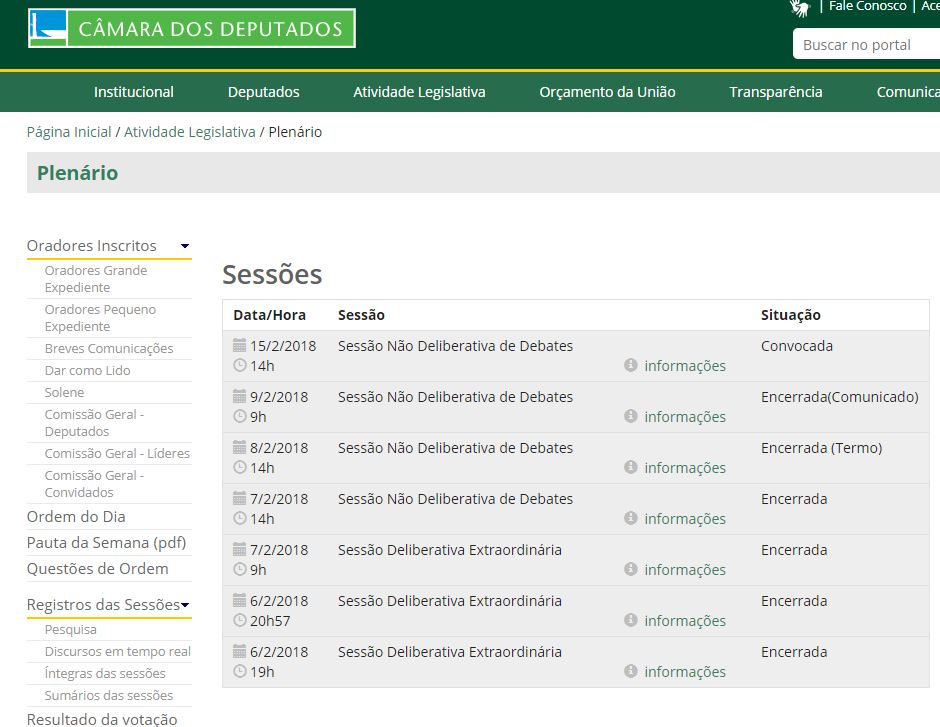The width and height of the screenshot is (940, 727).
Task: Open informações for 7/2/2018 9h session
Action: pyautogui.click(x=685, y=569)
